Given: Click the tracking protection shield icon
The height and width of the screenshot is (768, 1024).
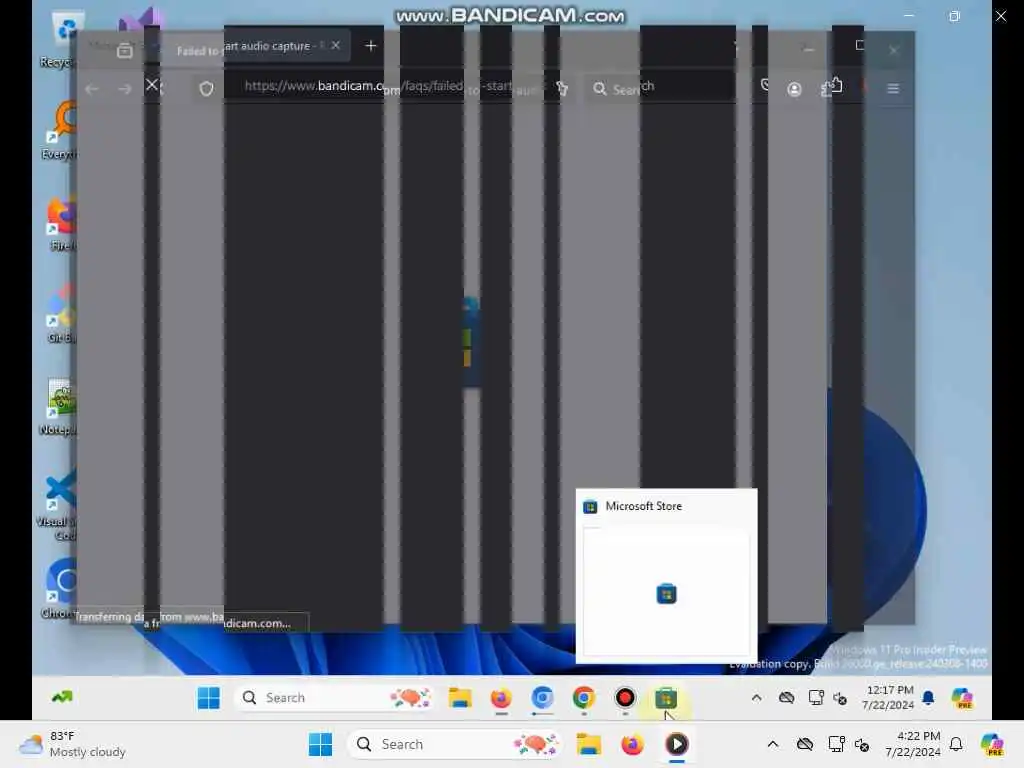Looking at the screenshot, I should click(206, 88).
